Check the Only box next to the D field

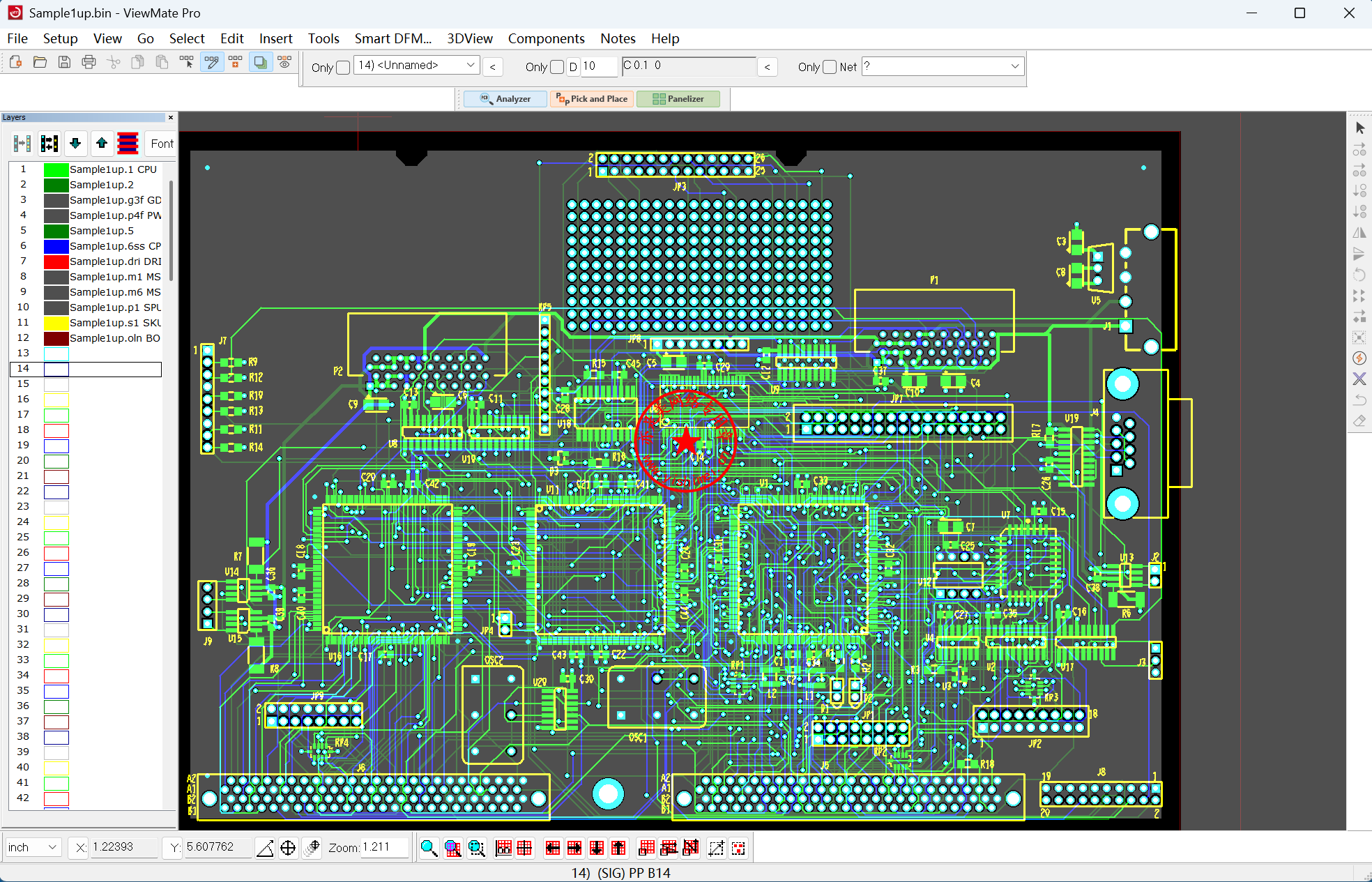pyautogui.click(x=556, y=67)
